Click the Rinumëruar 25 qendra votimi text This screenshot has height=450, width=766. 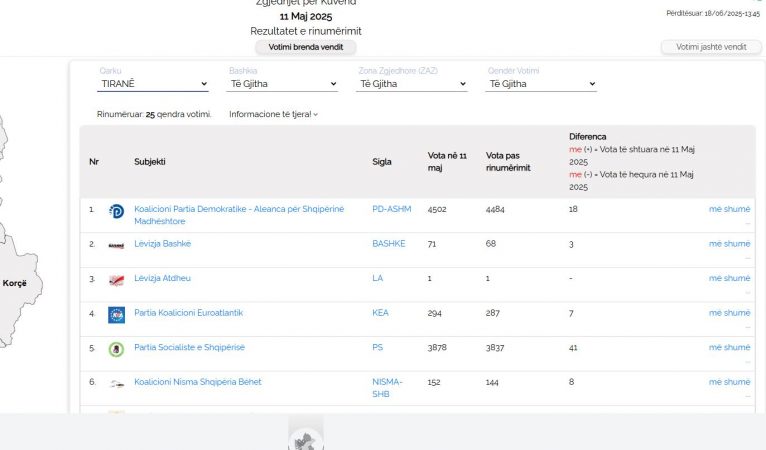154,114
